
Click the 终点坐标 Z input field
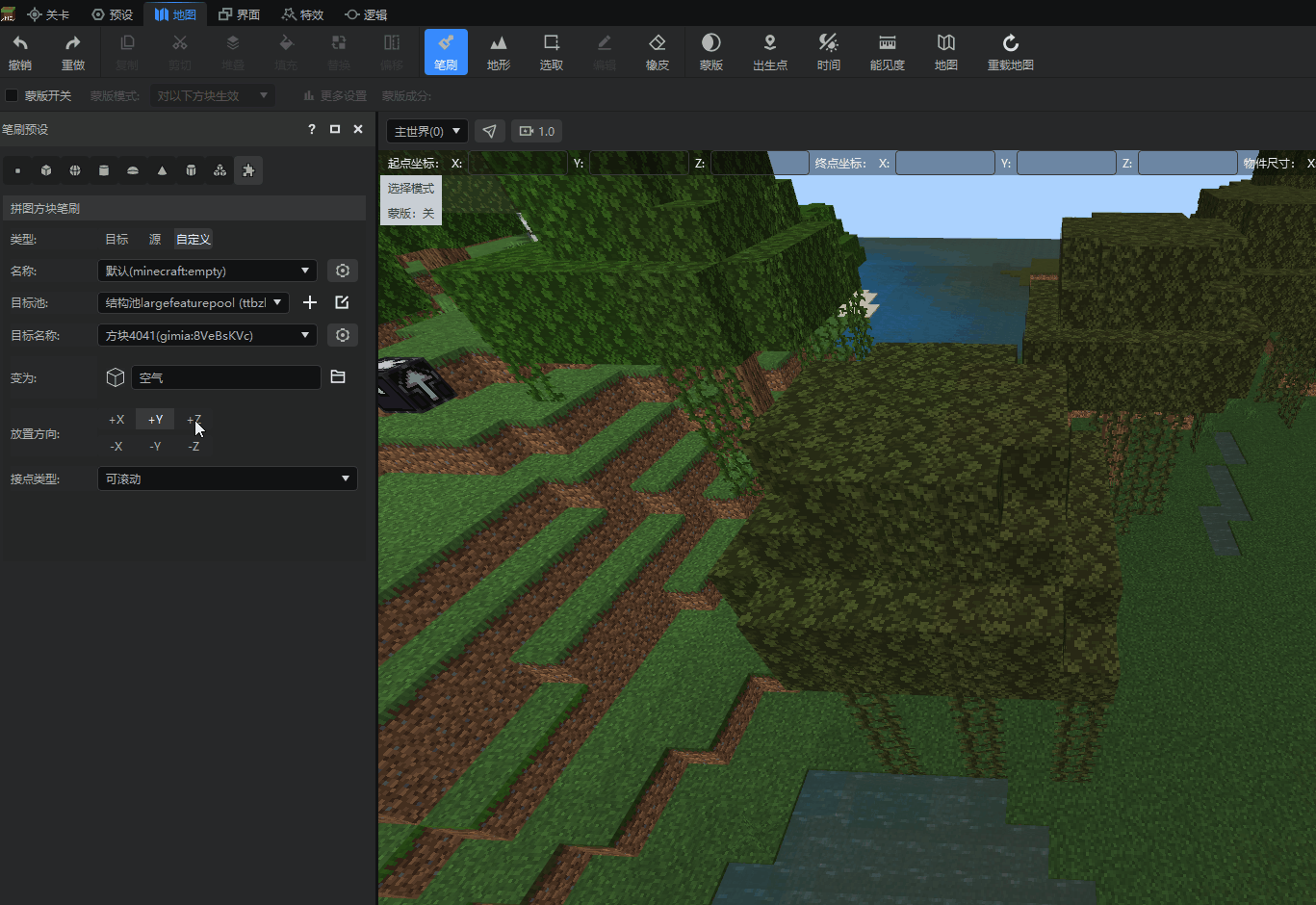pos(1188,163)
